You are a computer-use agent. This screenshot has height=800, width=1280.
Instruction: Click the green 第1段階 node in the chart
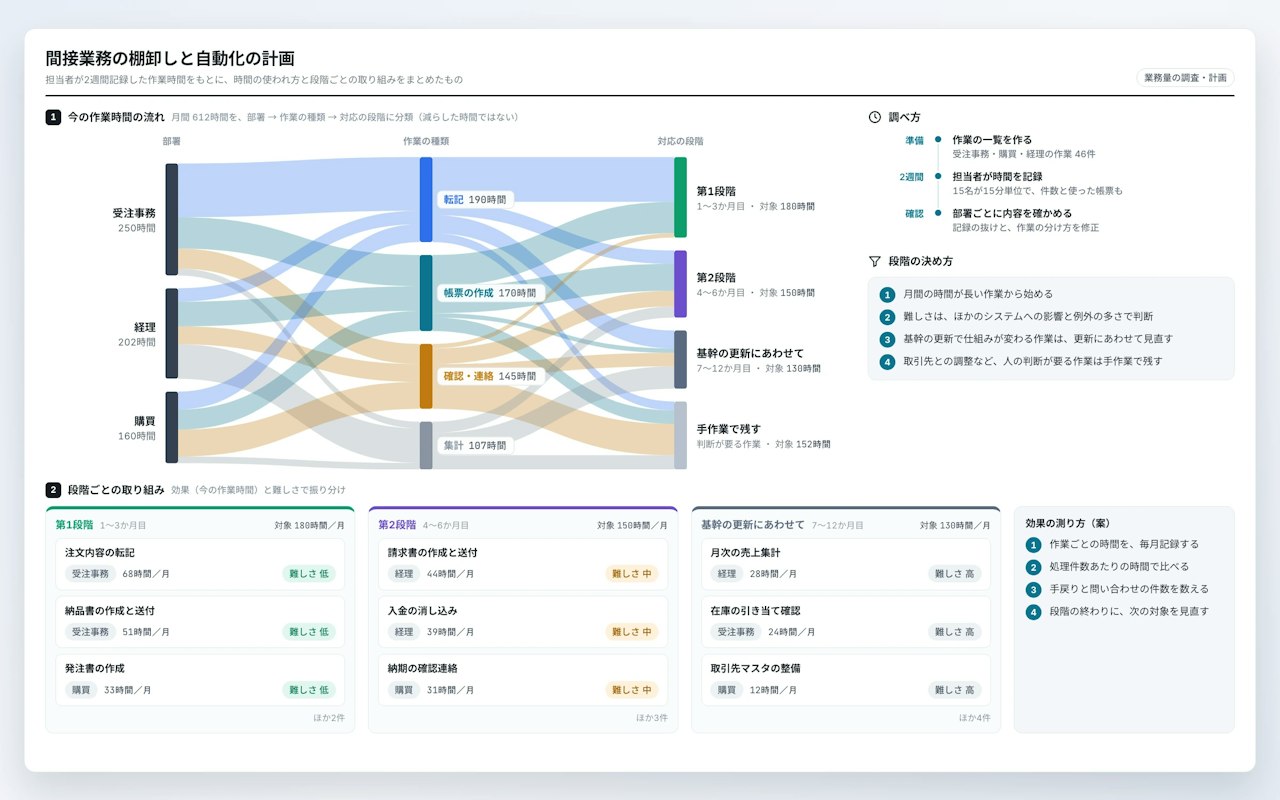[x=680, y=197]
